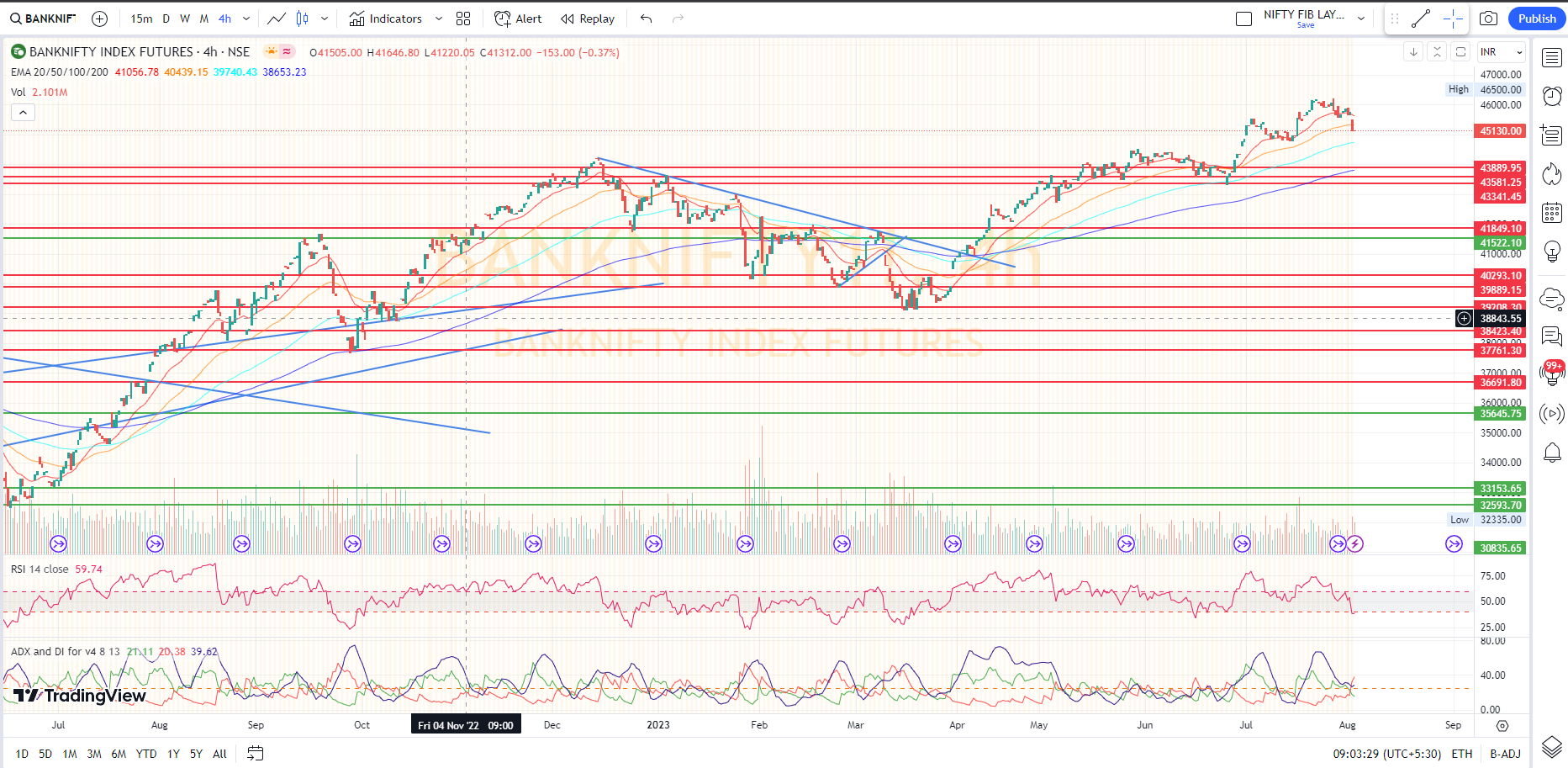Open timezone menu at 09:03:29 (UTC+5:30)
1568x768 pixels.
pyautogui.click(x=1386, y=754)
